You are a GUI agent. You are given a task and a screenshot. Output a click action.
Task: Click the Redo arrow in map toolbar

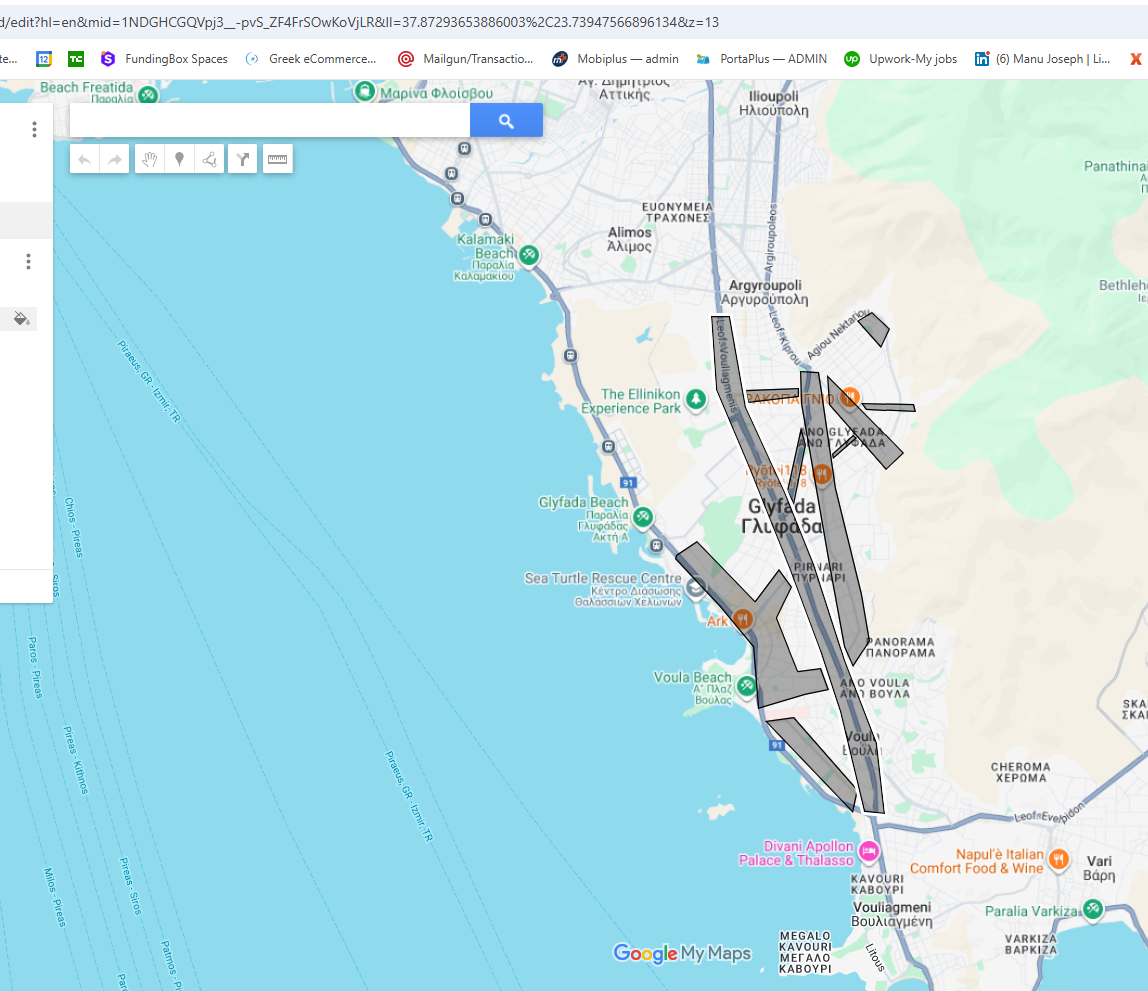(x=115, y=159)
